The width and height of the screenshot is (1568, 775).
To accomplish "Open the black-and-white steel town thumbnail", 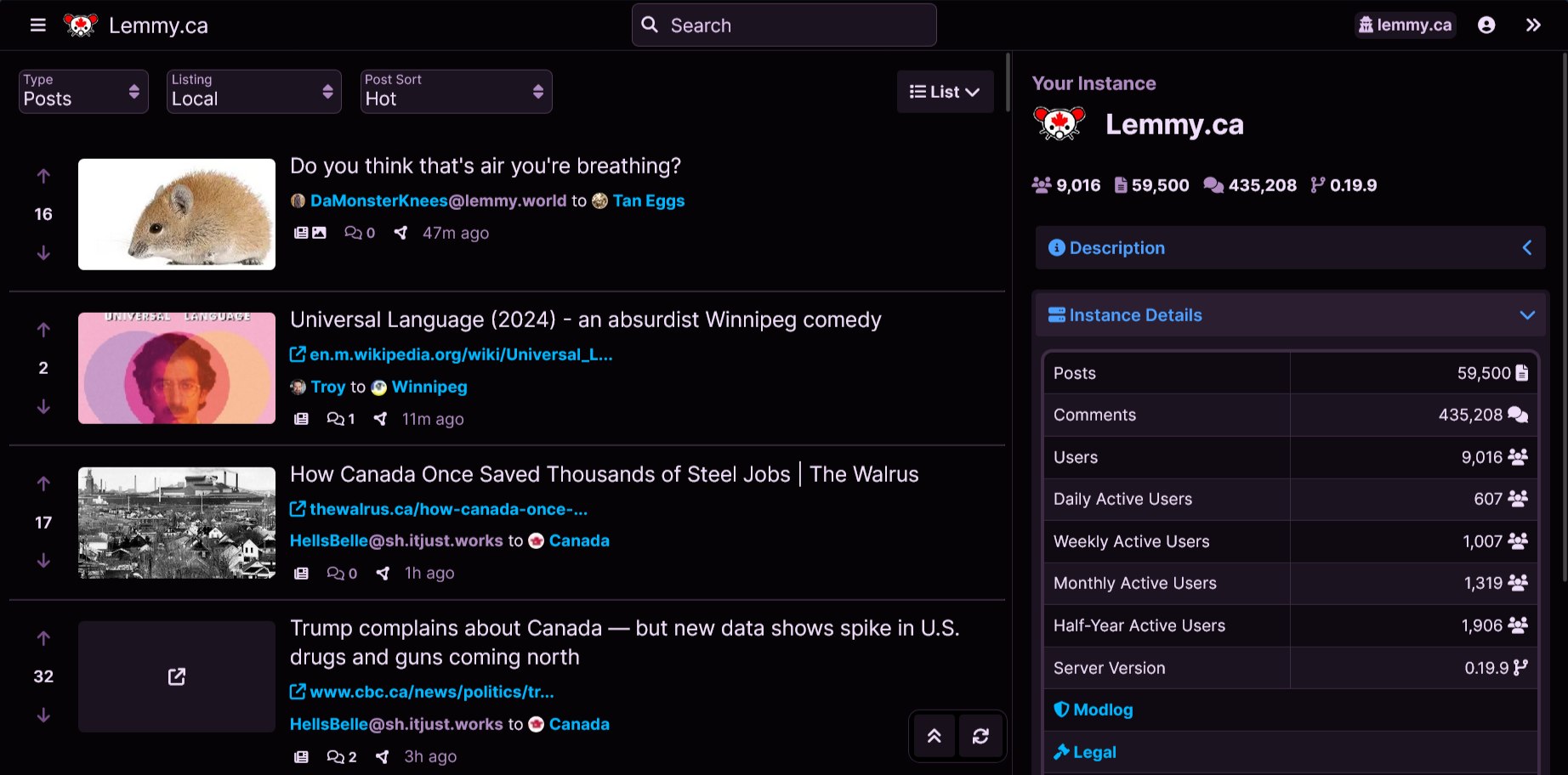I will pyautogui.click(x=177, y=523).
